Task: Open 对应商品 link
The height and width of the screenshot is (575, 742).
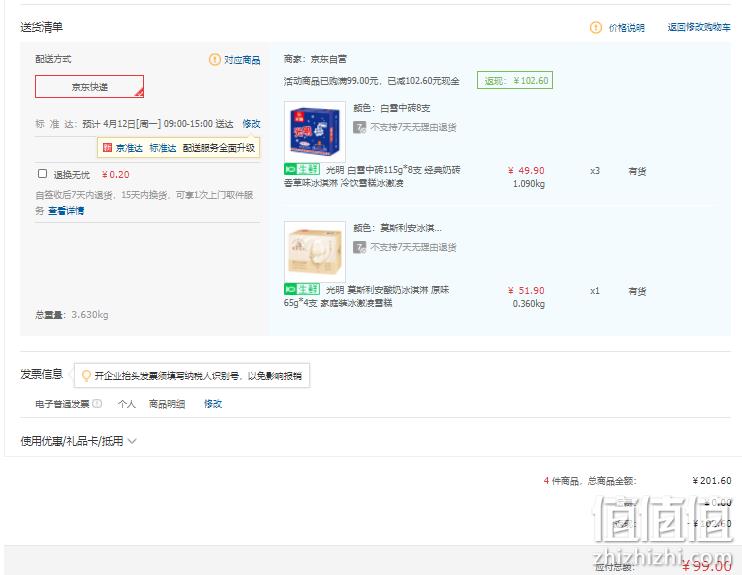Action: [x=242, y=60]
